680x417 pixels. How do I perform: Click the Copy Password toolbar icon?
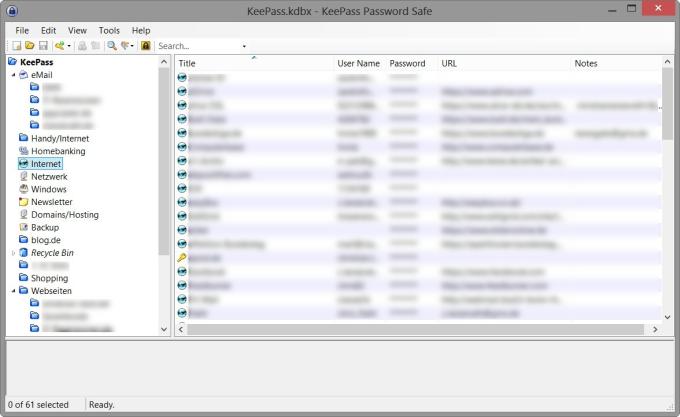[x=95, y=46]
